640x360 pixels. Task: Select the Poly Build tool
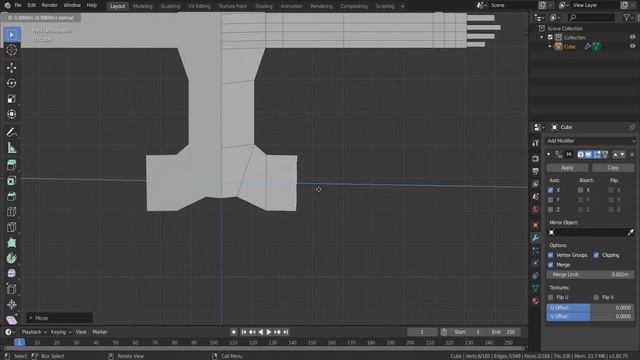click(x=11, y=243)
